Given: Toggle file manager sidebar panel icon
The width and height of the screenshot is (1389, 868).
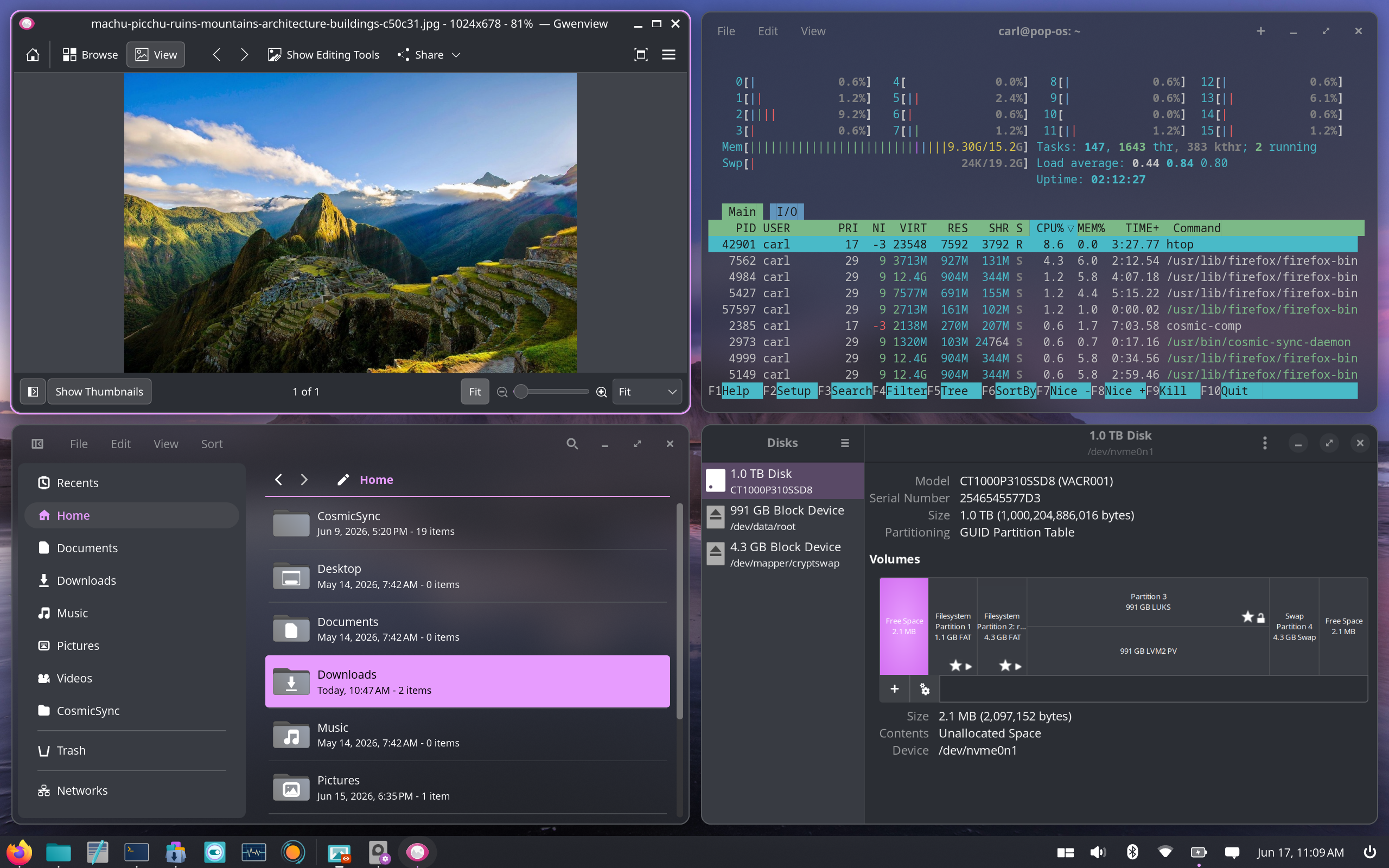Looking at the screenshot, I should click(x=37, y=444).
